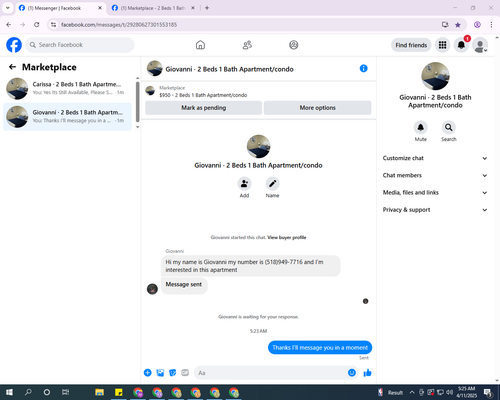The image size is (500, 400).
Task: Open the chat header title Giovanni - 2 Beds
Action: (x=229, y=69)
